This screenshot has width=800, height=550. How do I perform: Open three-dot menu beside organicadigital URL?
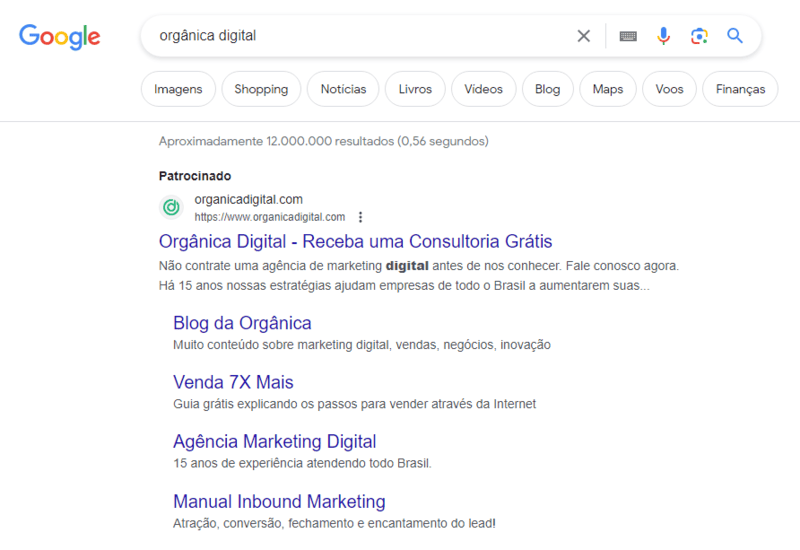360,217
